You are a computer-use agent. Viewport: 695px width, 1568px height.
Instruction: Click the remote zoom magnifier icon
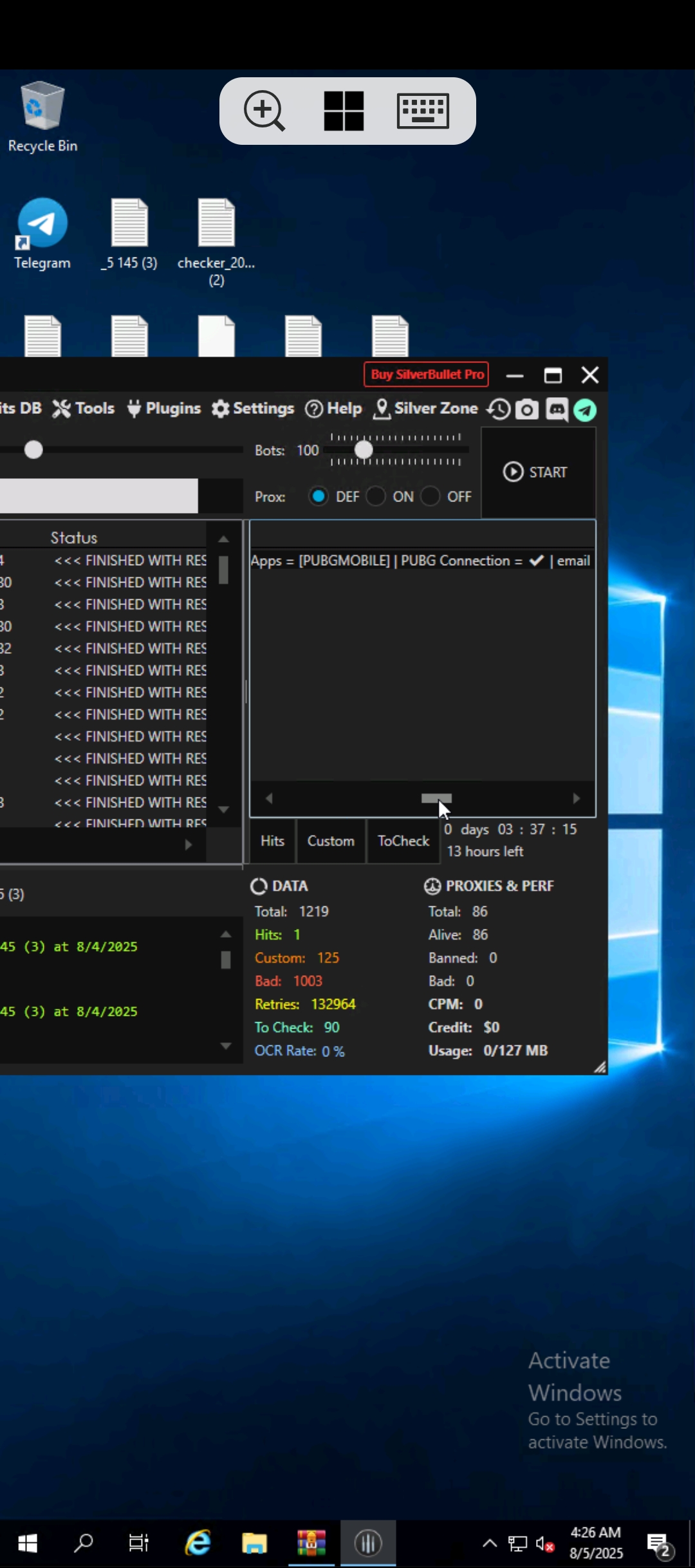click(264, 111)
